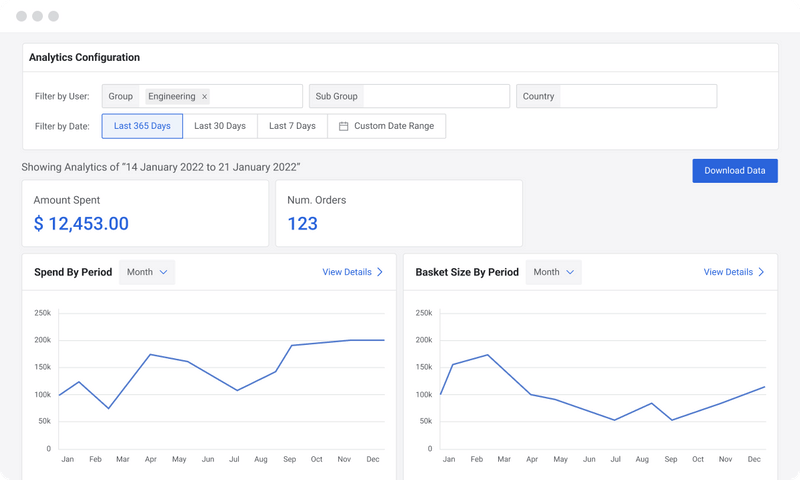The image size is (800, 480).
Task: Open the Month dropdown for Spend By Period
Action: pyautogui.click(x=147, y=272)
